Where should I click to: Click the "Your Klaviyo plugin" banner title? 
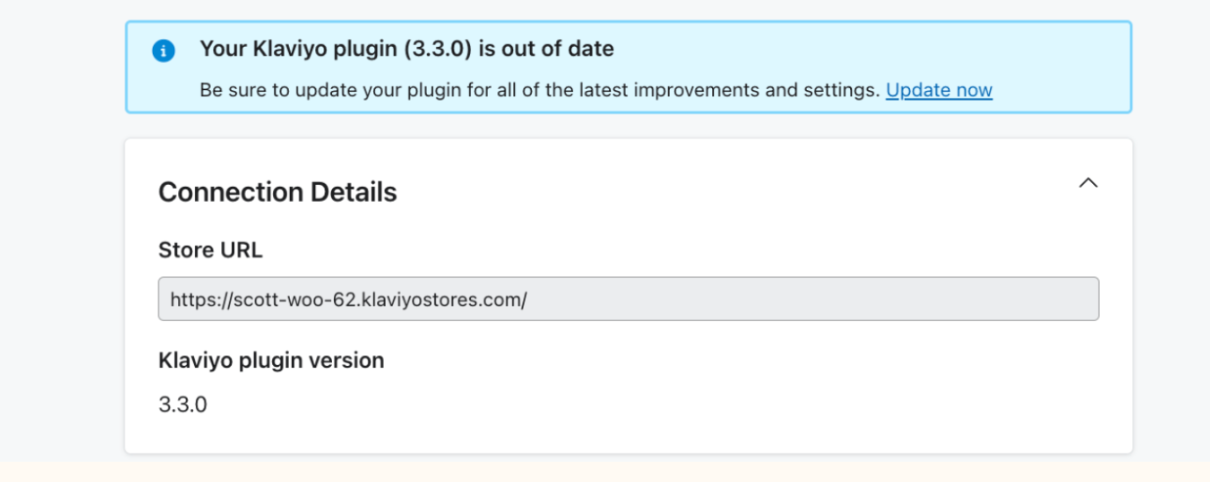[x=406, y=48]
